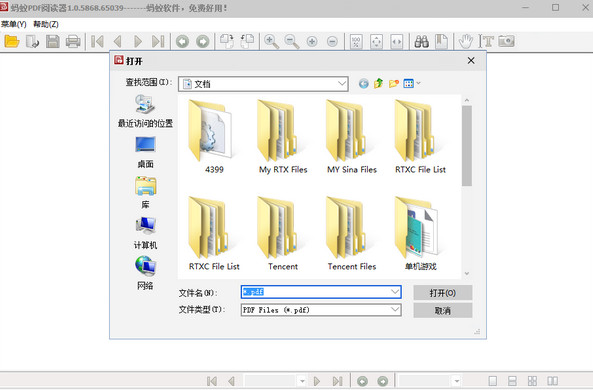Click main toolbar's green previous view button
593x390 pixels.
coord(182,41)
